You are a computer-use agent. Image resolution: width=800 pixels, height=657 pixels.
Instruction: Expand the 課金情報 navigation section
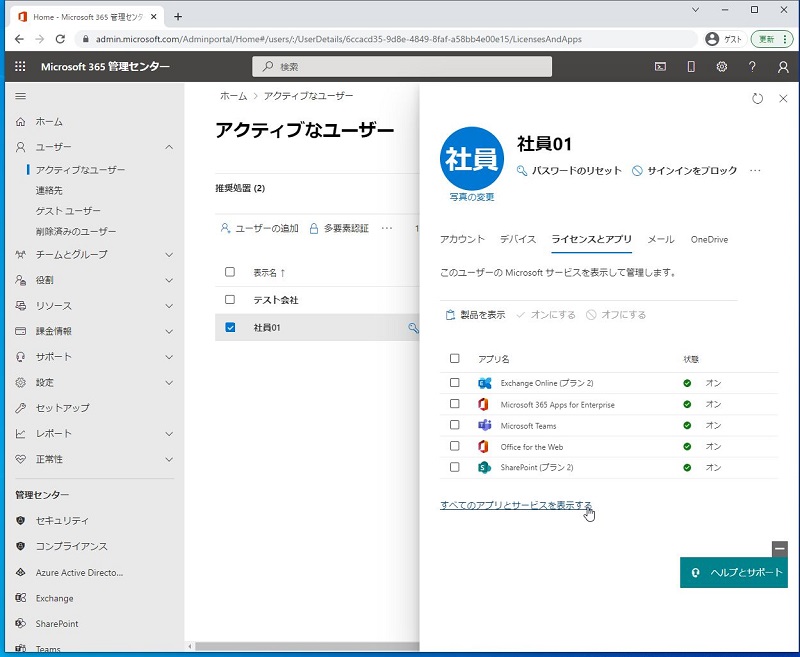(169, 331)
